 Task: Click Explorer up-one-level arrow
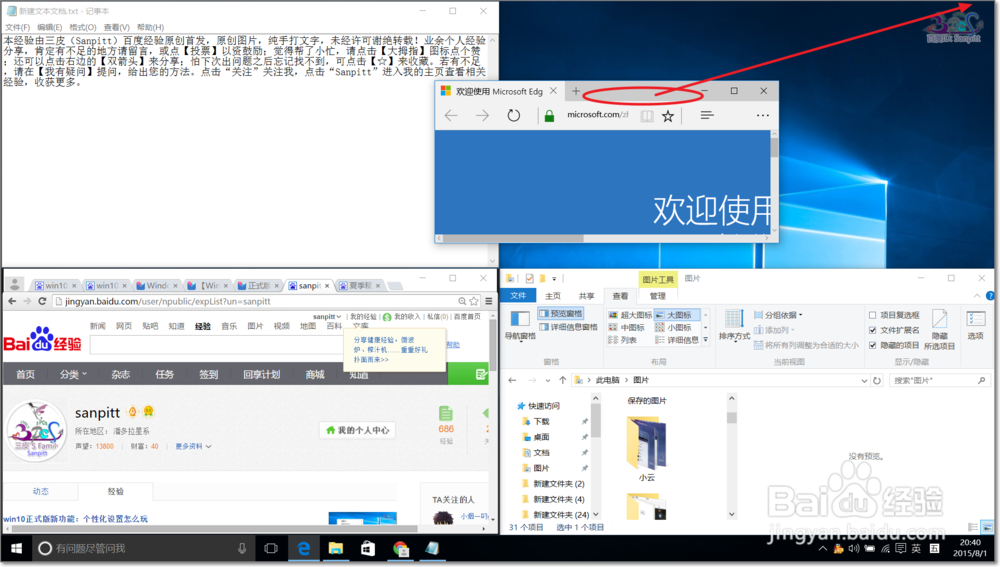pos(562,380)
